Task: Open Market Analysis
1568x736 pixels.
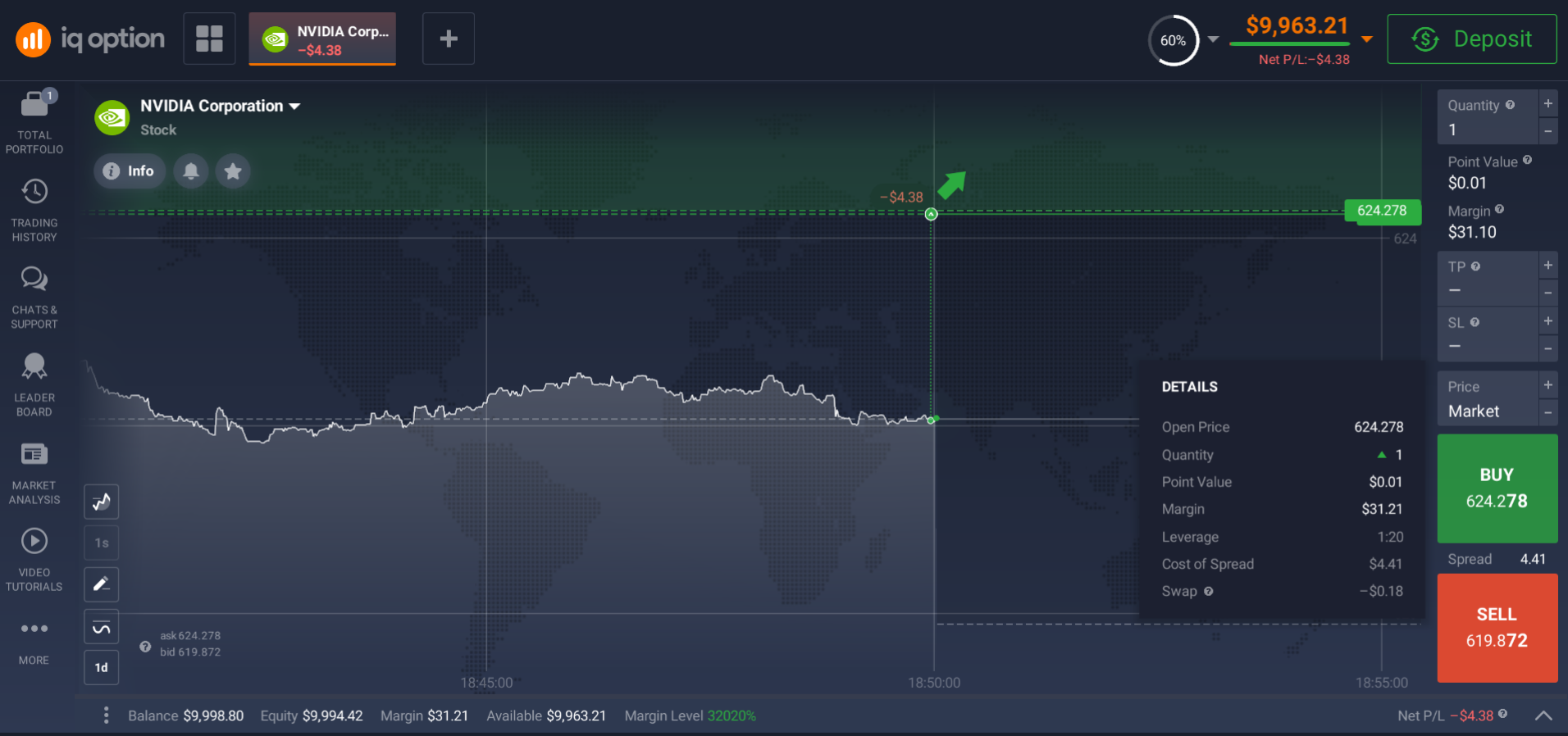Action: tap(34, 473)
